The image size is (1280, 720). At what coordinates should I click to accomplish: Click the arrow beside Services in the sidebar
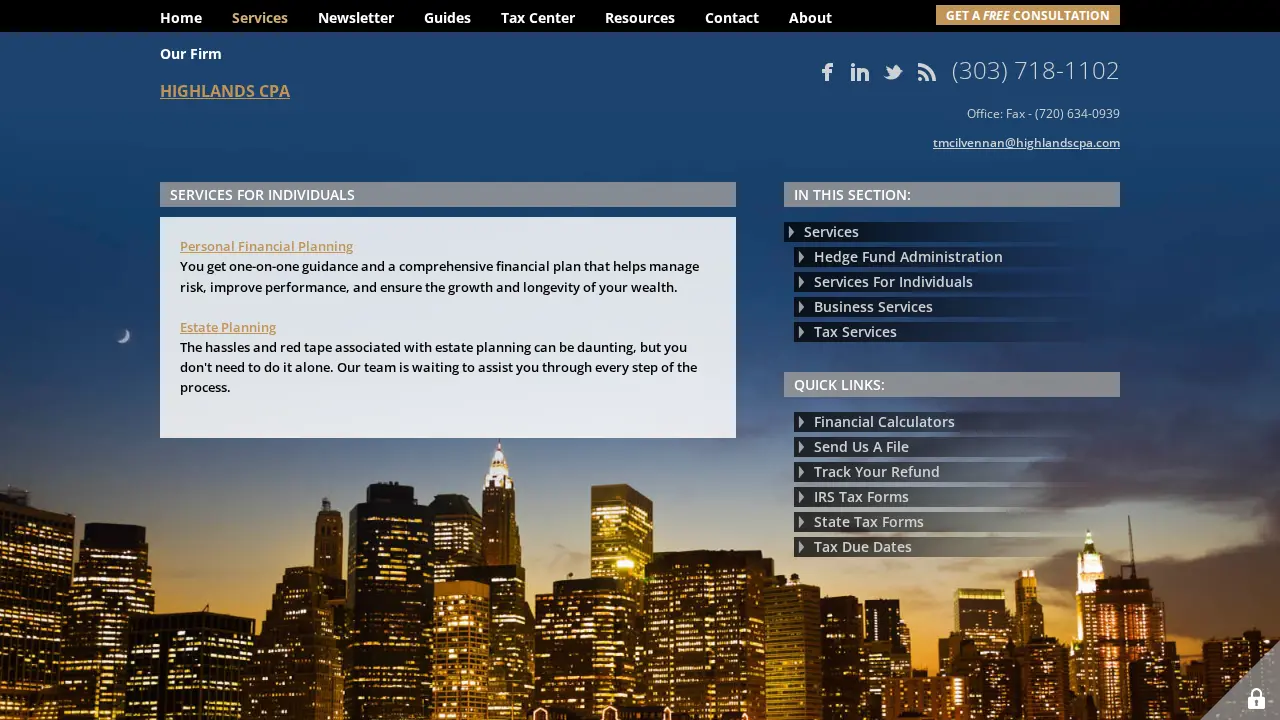coord(791,232)
